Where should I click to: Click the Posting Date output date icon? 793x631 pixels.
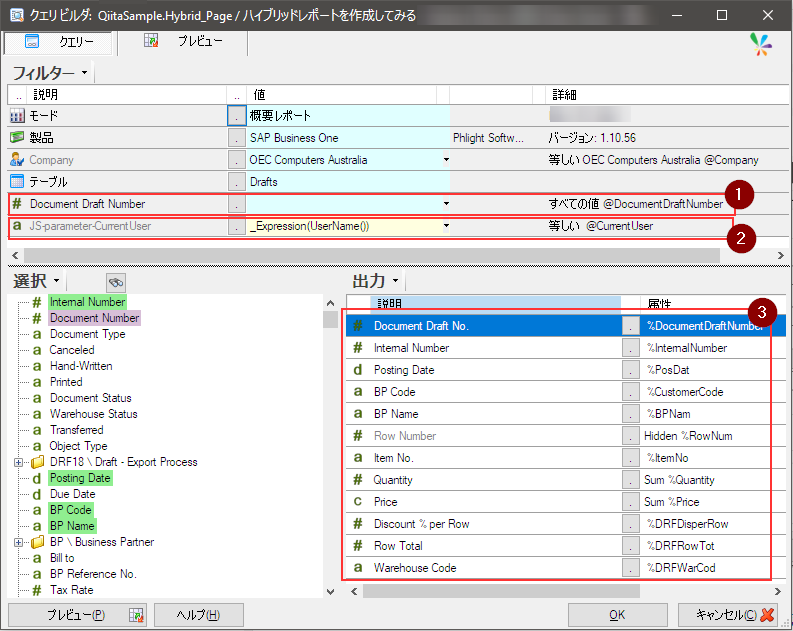tap(358, 370)
